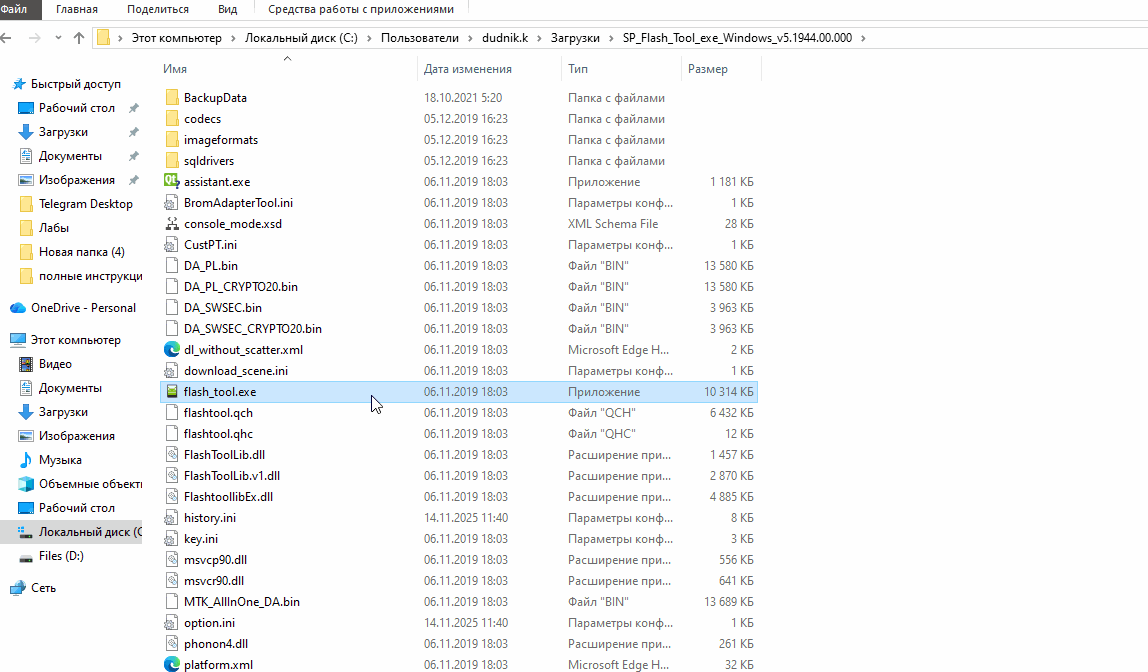Open recent locations dropdown arrow
Viewport: 1148px width, 672px height.
(58, 38)
